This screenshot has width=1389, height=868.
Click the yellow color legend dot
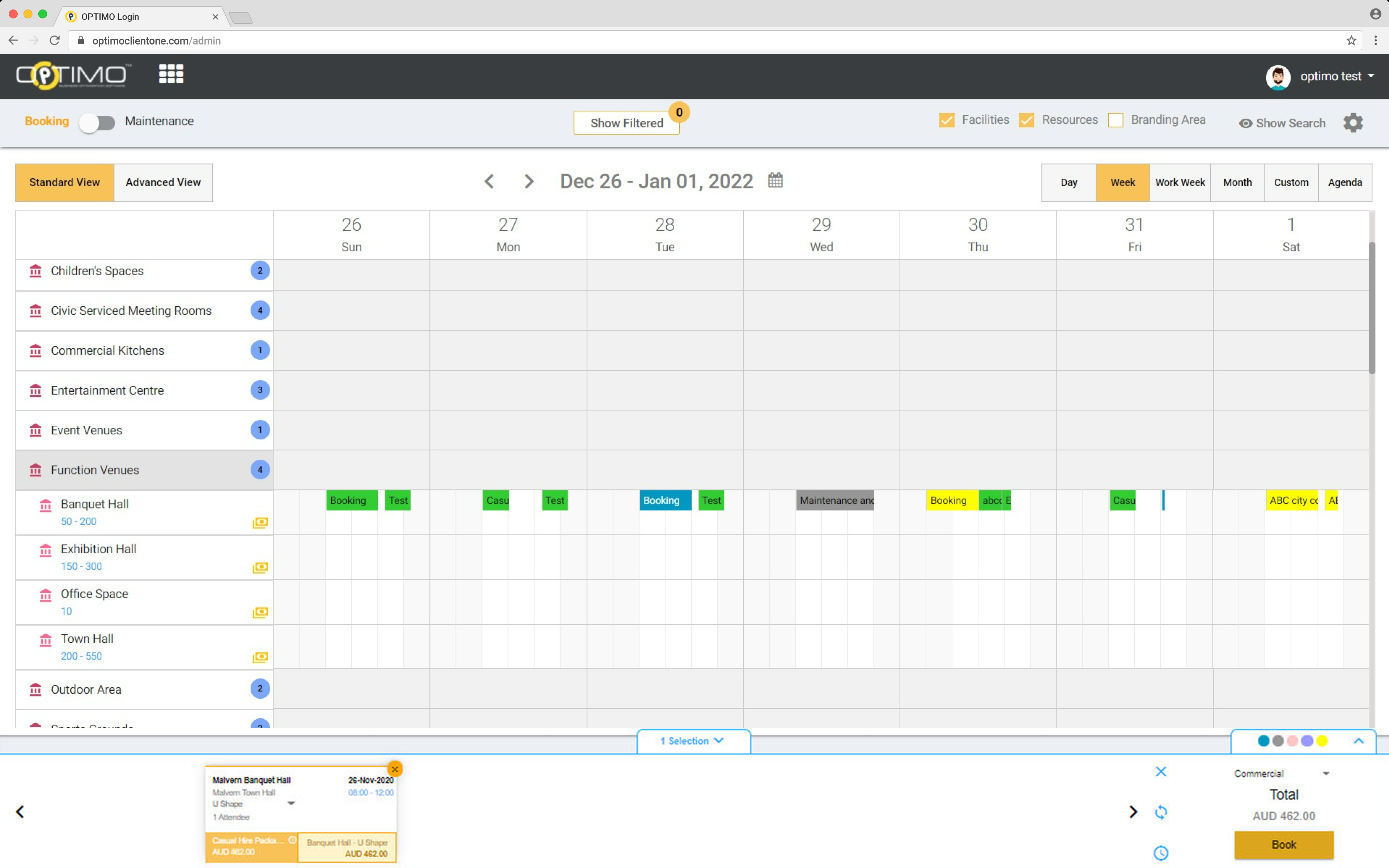tap(1322, 741)
